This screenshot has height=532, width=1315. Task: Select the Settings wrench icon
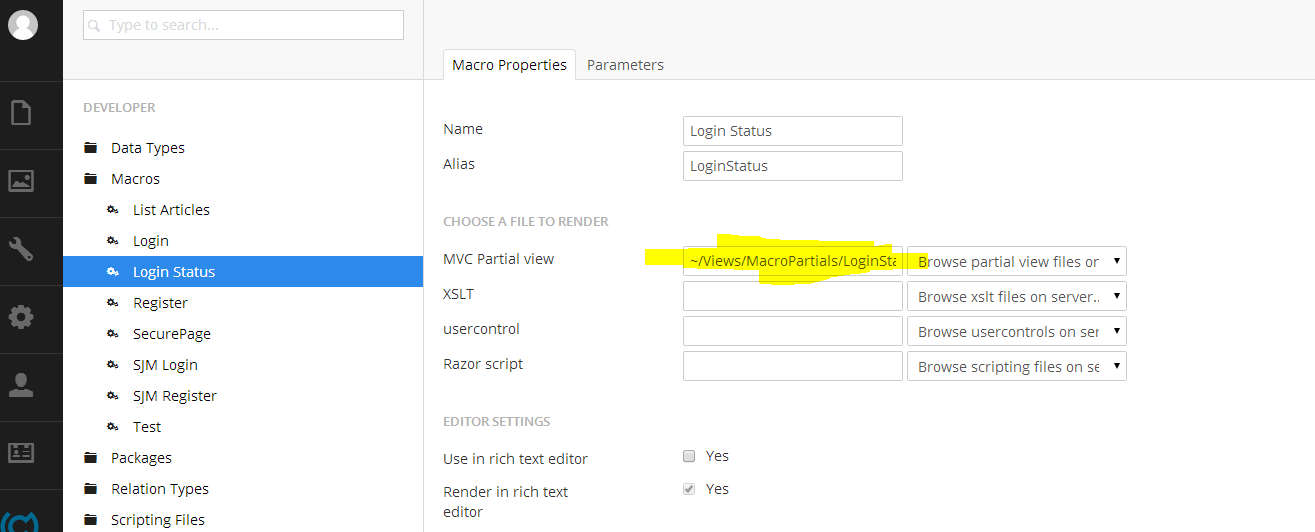21,249
